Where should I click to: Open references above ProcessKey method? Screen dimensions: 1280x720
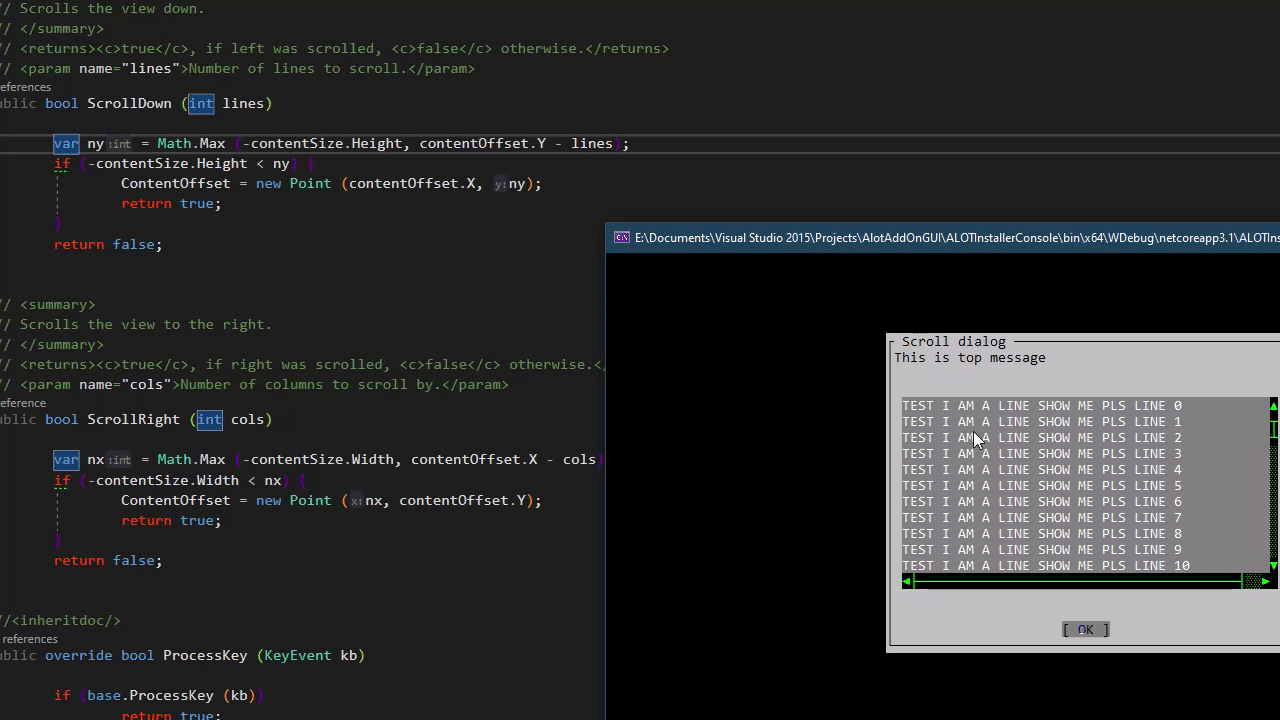(x=28, y=639)
